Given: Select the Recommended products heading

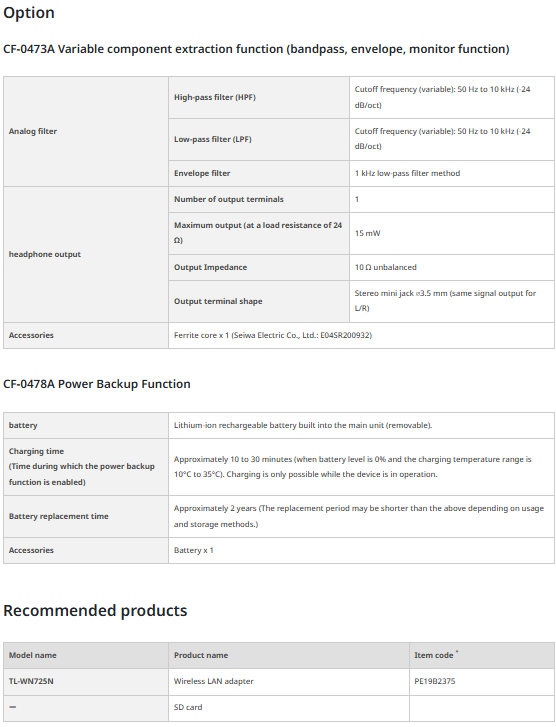Looking at the screenshot, I should pyautogui.click(x=95, y=611).
